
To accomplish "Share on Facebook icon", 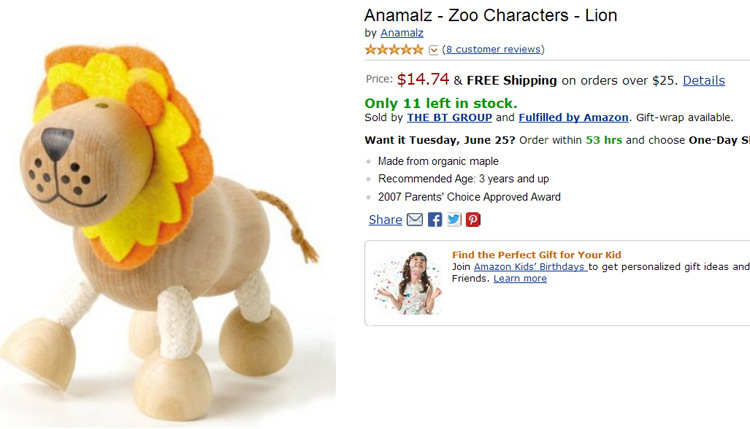I will pyautogui.click(x=435, y=220).
